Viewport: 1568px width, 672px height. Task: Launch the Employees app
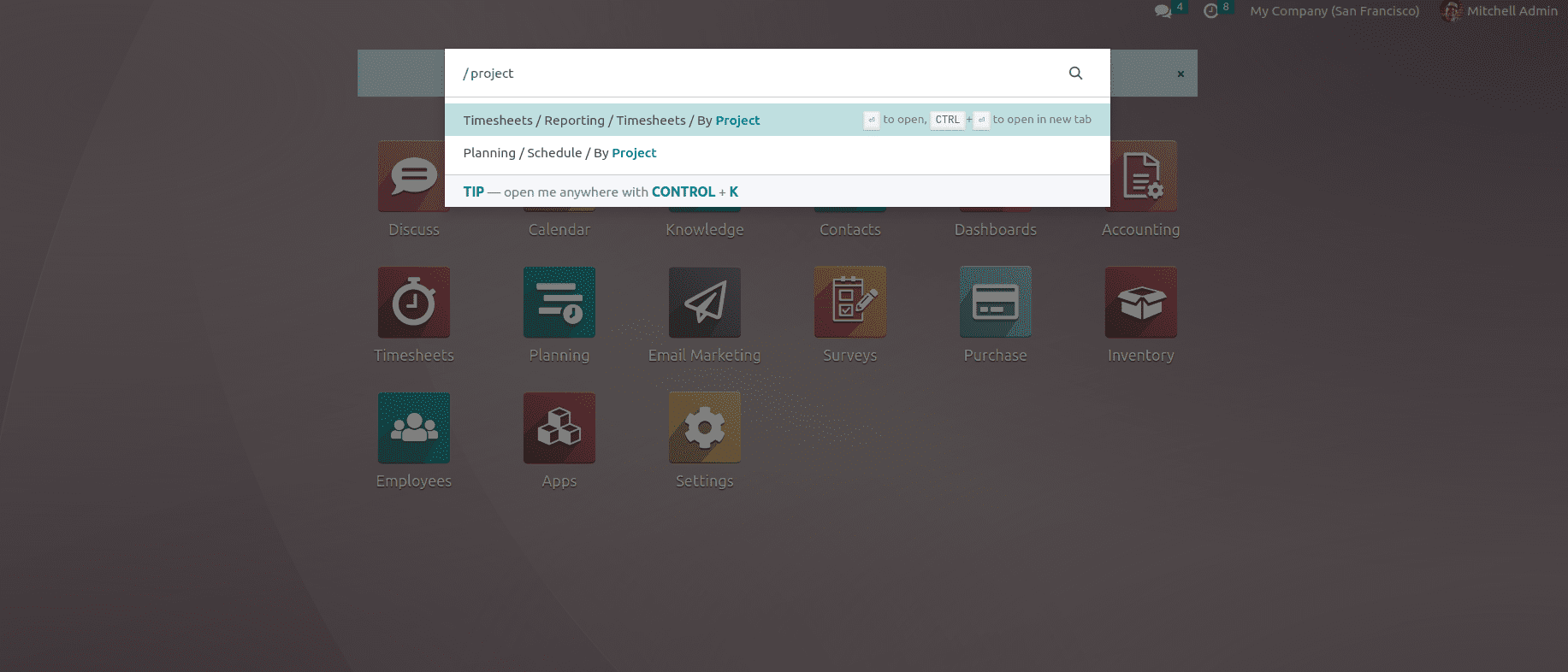point(414,427)
